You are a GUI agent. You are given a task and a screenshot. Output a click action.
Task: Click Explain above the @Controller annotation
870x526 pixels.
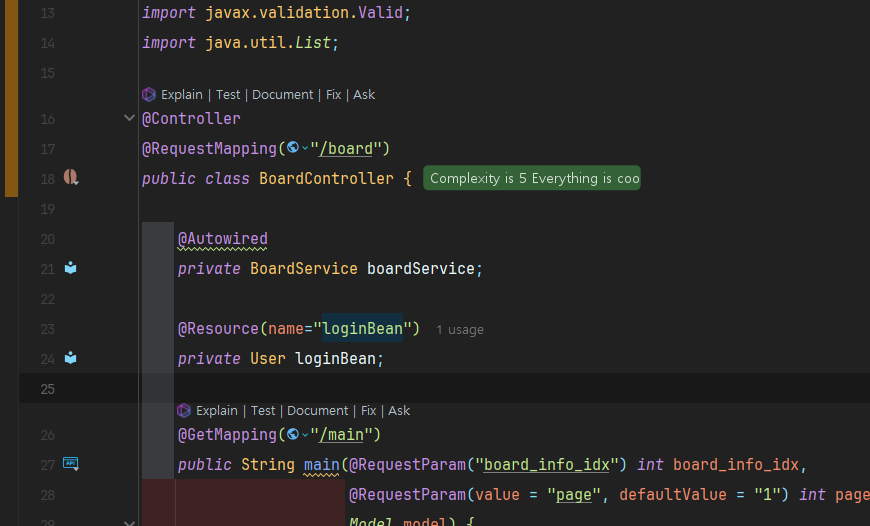(x=181, y=95)
